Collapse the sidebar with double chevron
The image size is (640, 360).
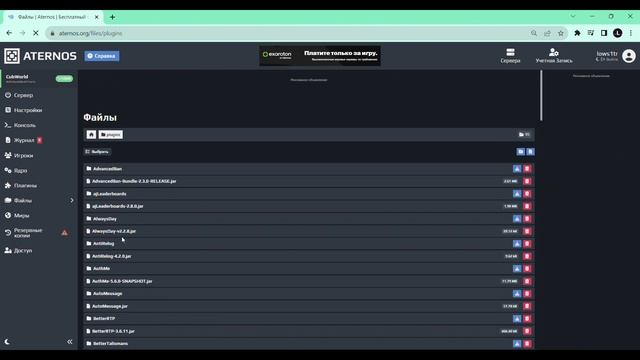click(70, 342)
